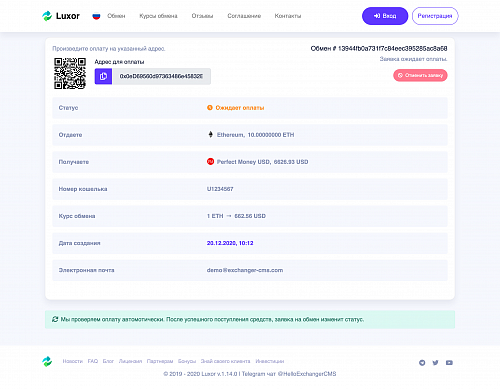Click the footer Luxor logo
This screenshot has width=500, height=389.
coord(47,361)
